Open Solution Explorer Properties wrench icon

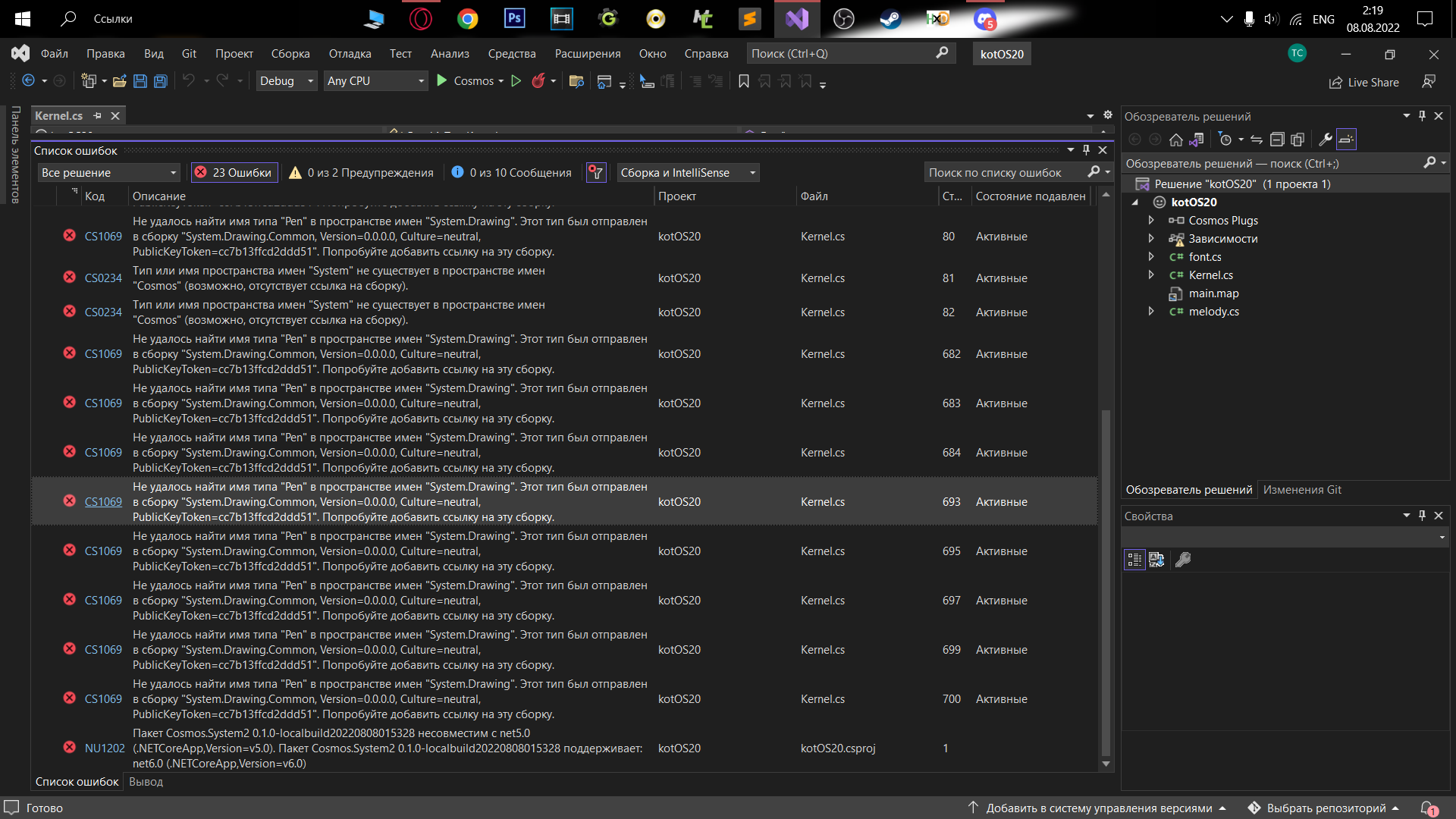pos(1325,140)
